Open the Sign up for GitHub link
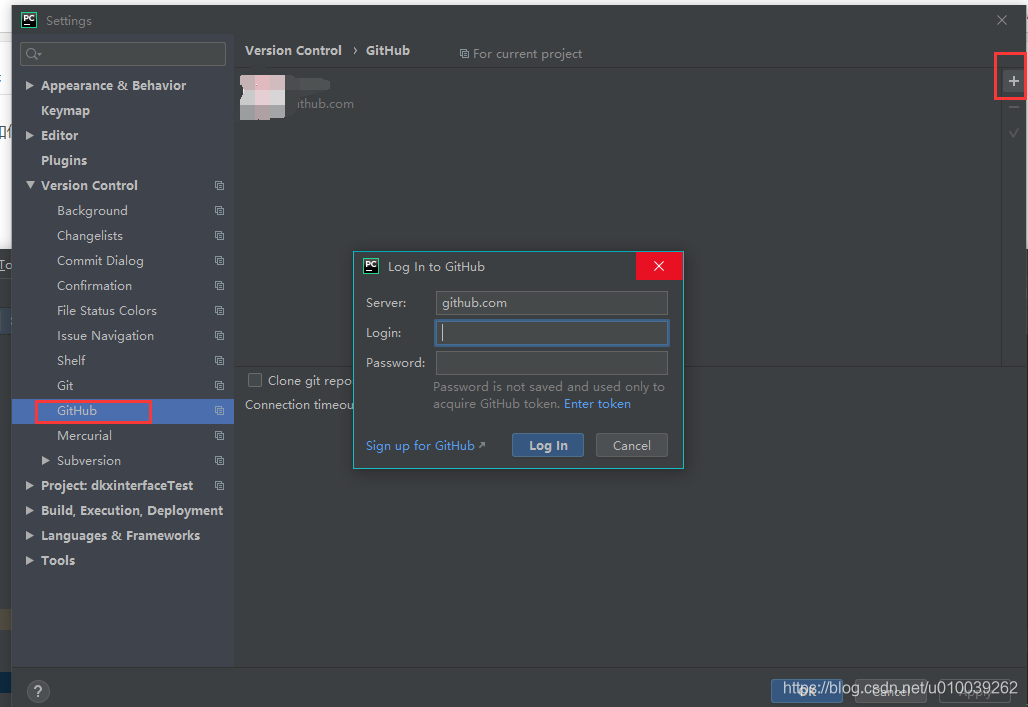Screen dimensions: 1028x707 (420, 445)
